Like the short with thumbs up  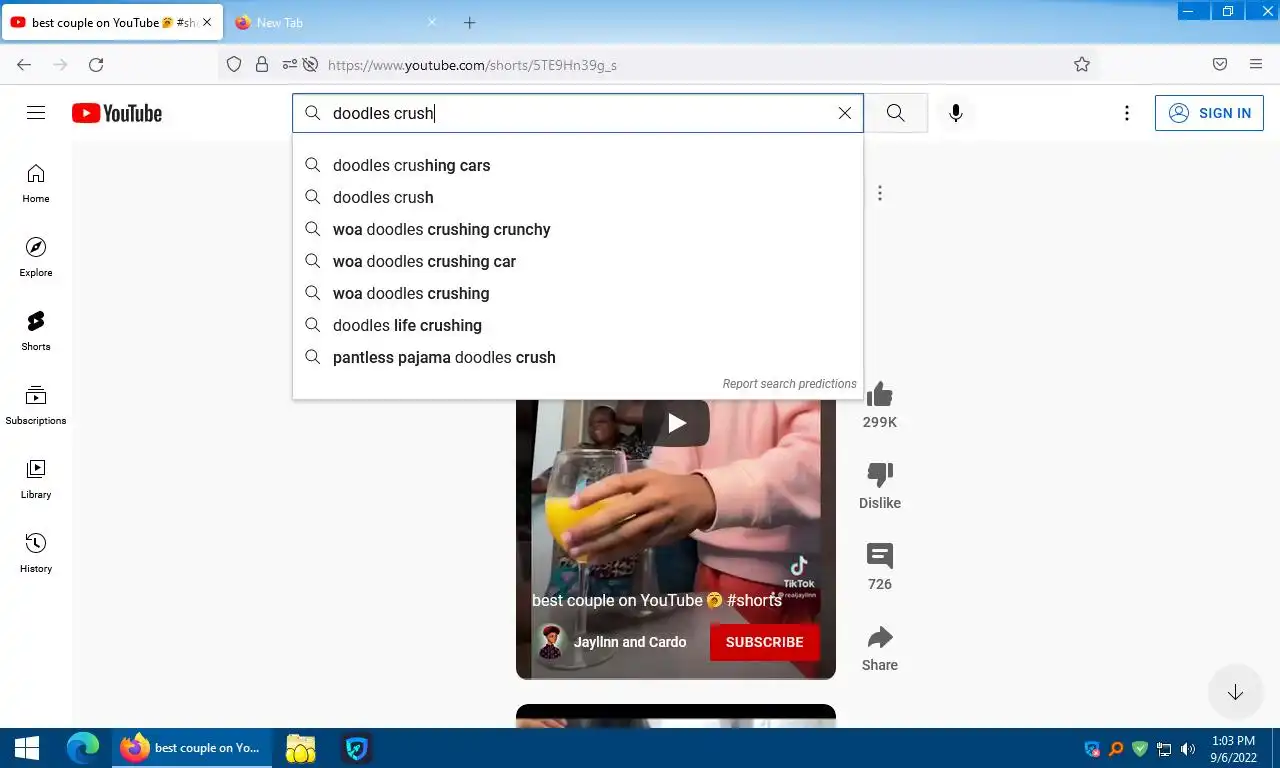pyautogui.click(x=880, y=394)
